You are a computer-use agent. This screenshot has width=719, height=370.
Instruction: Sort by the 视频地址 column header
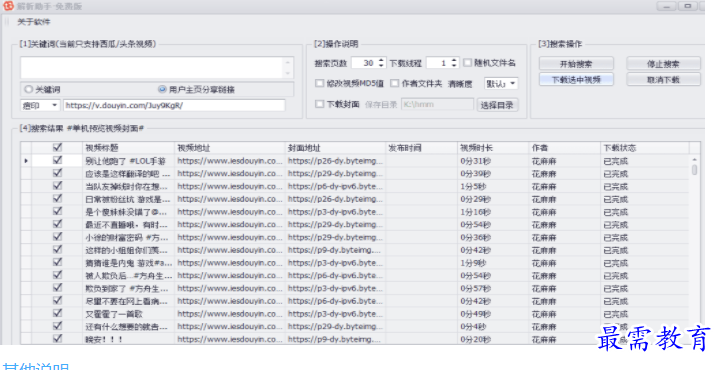point(229,148)
